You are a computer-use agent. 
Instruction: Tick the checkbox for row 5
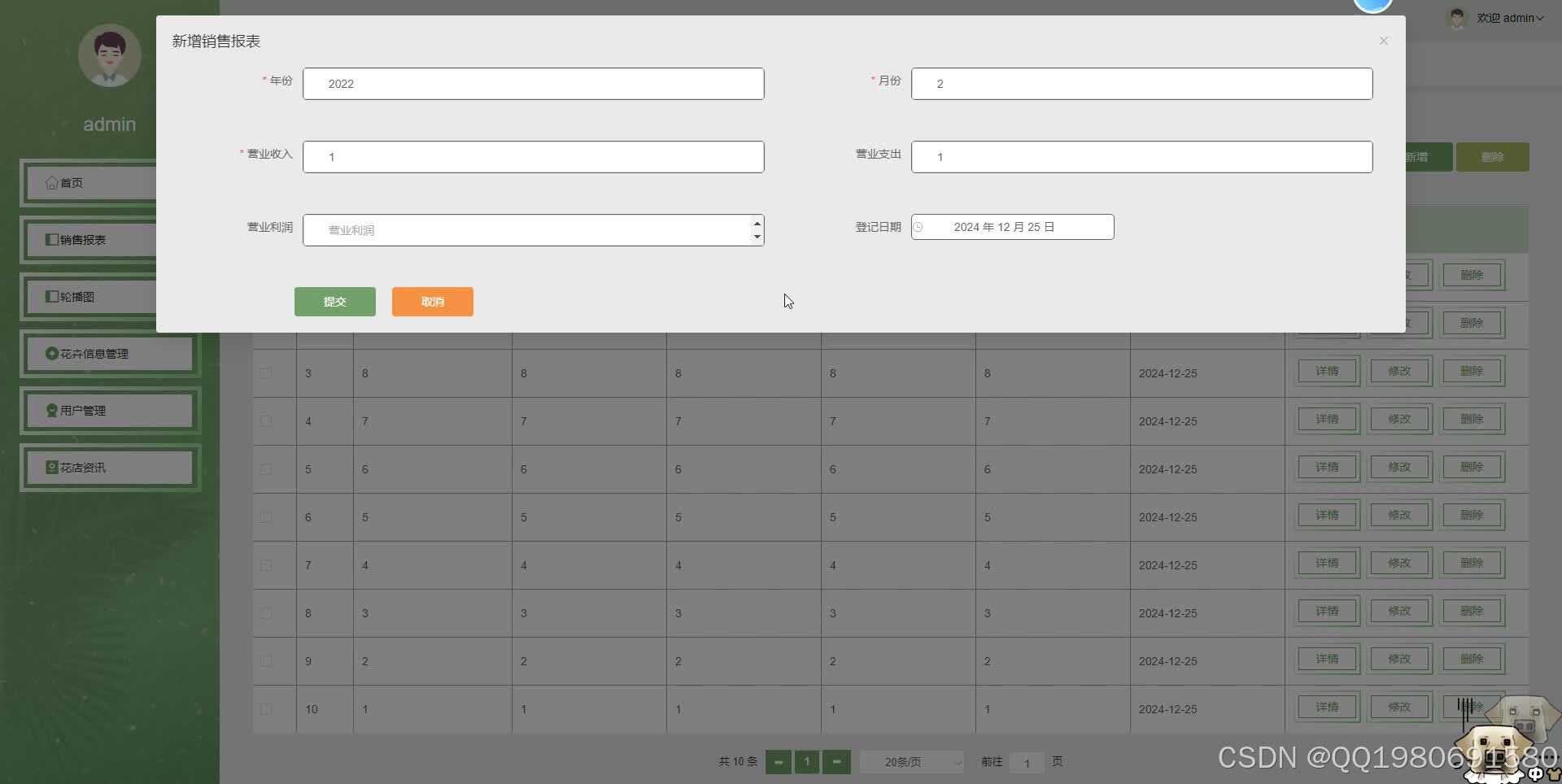pos(266,469)
